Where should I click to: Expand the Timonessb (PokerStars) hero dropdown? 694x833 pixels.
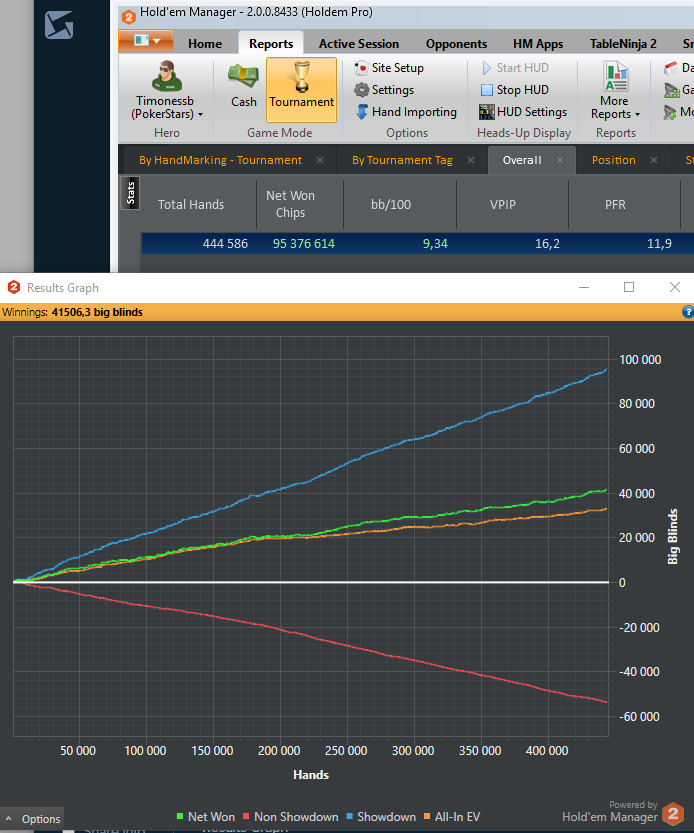click(167, 107)
